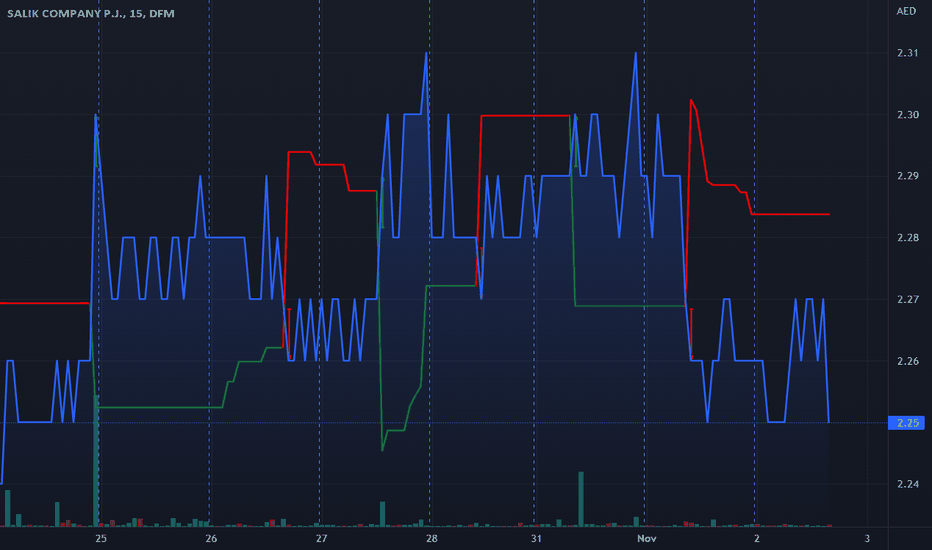The width and height of the screenshot is (932, 550).
Task: Click the 2.24 price axis label
Action: coord(908,484)
